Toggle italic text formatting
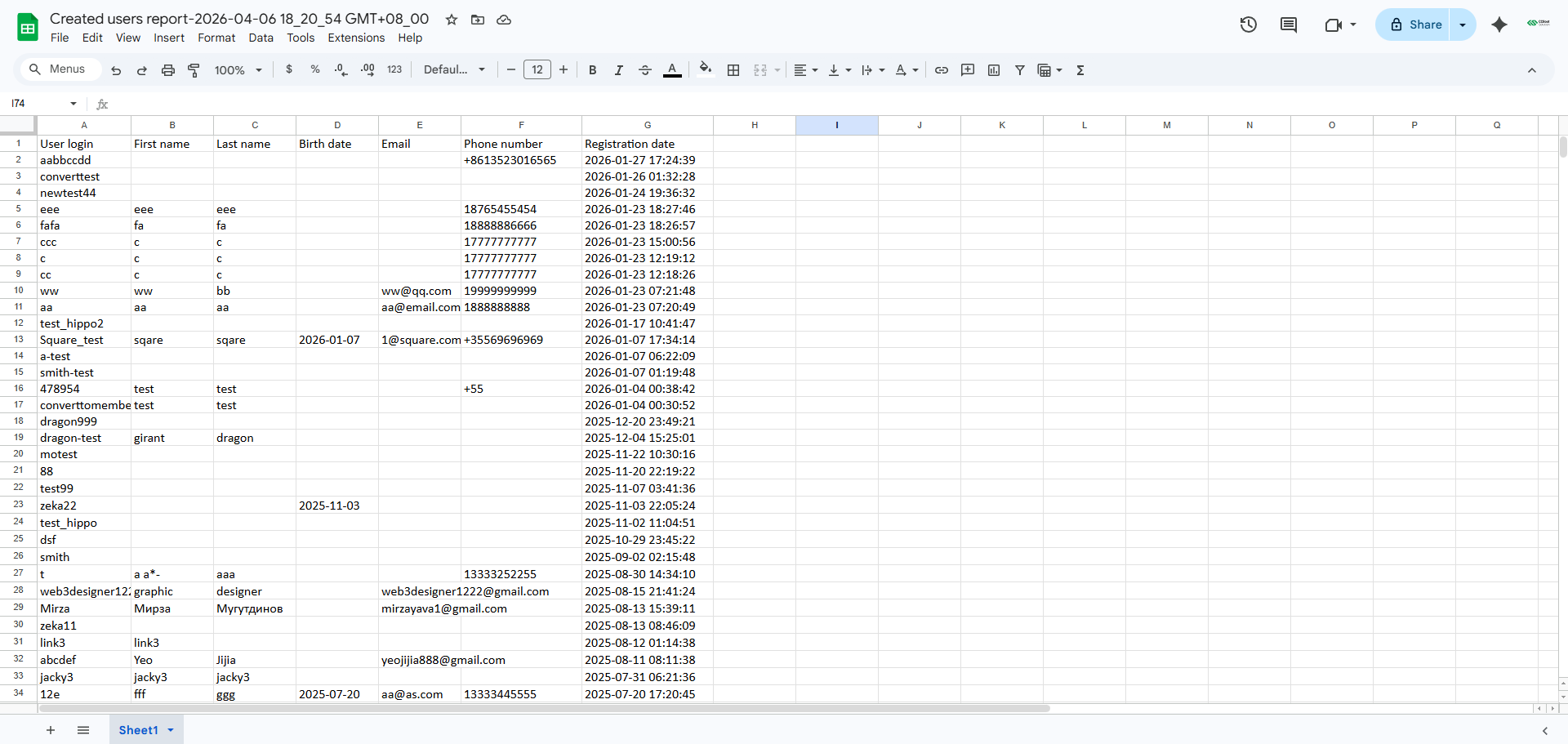The width and height of the screenshot is (1568, 744). [618, 70]
